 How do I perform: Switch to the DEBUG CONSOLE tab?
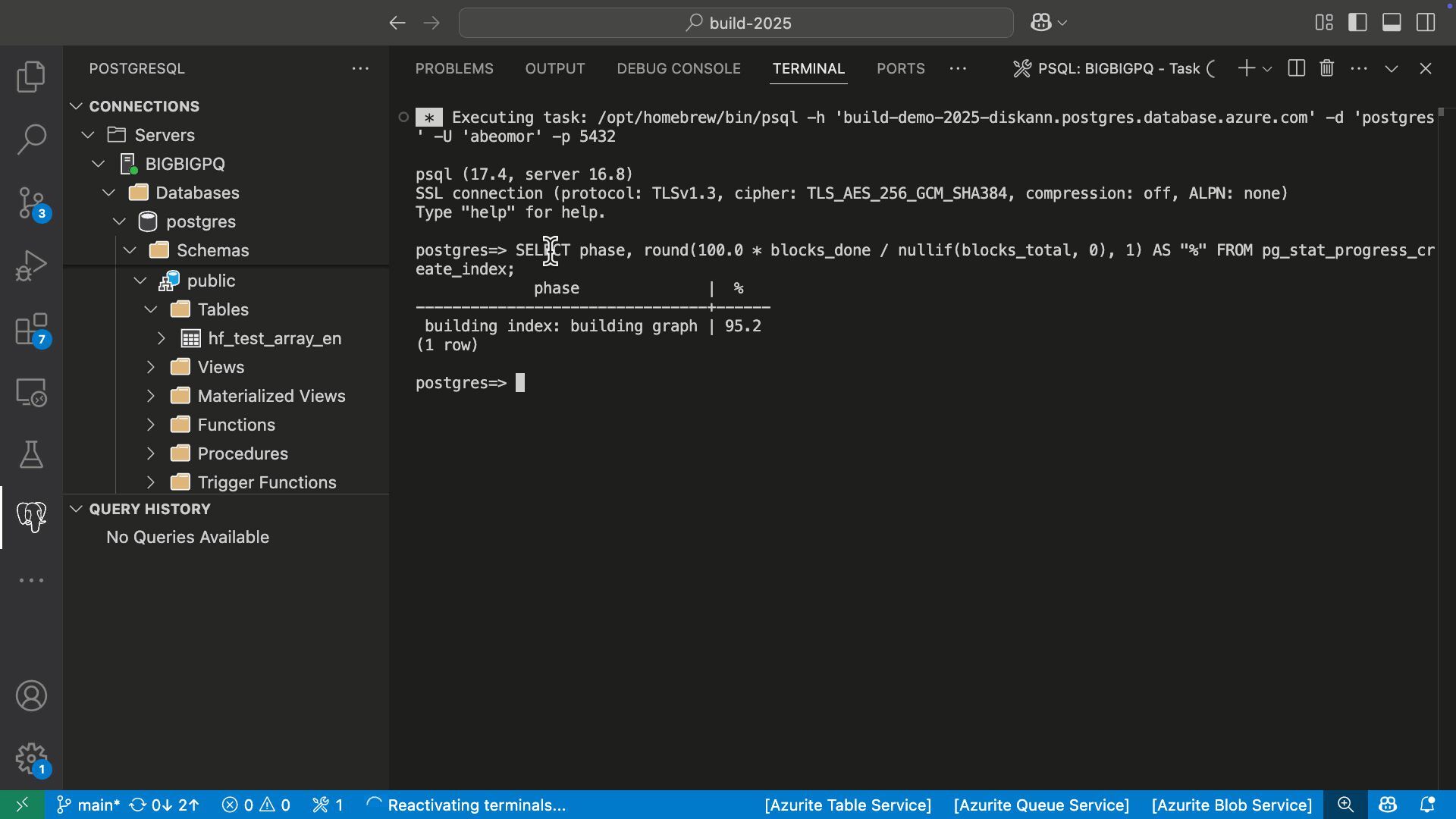(x=679, y=68)
